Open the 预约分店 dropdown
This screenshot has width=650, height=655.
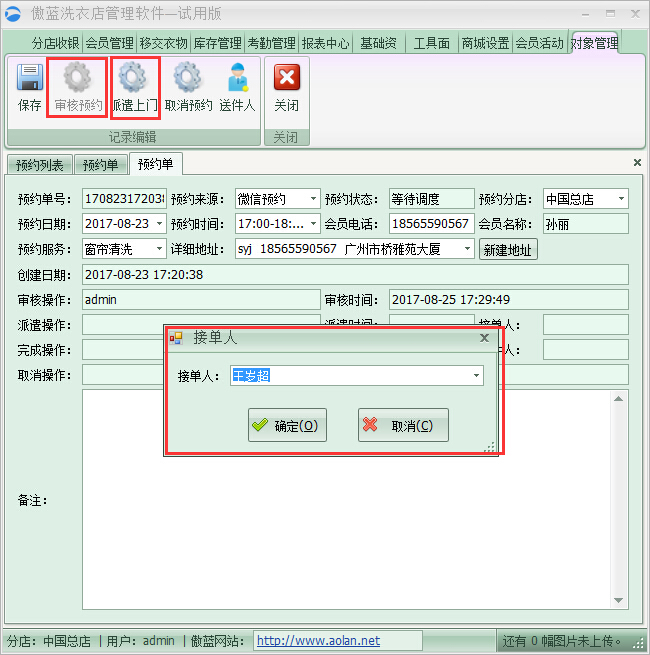click(x=621, y=199)
